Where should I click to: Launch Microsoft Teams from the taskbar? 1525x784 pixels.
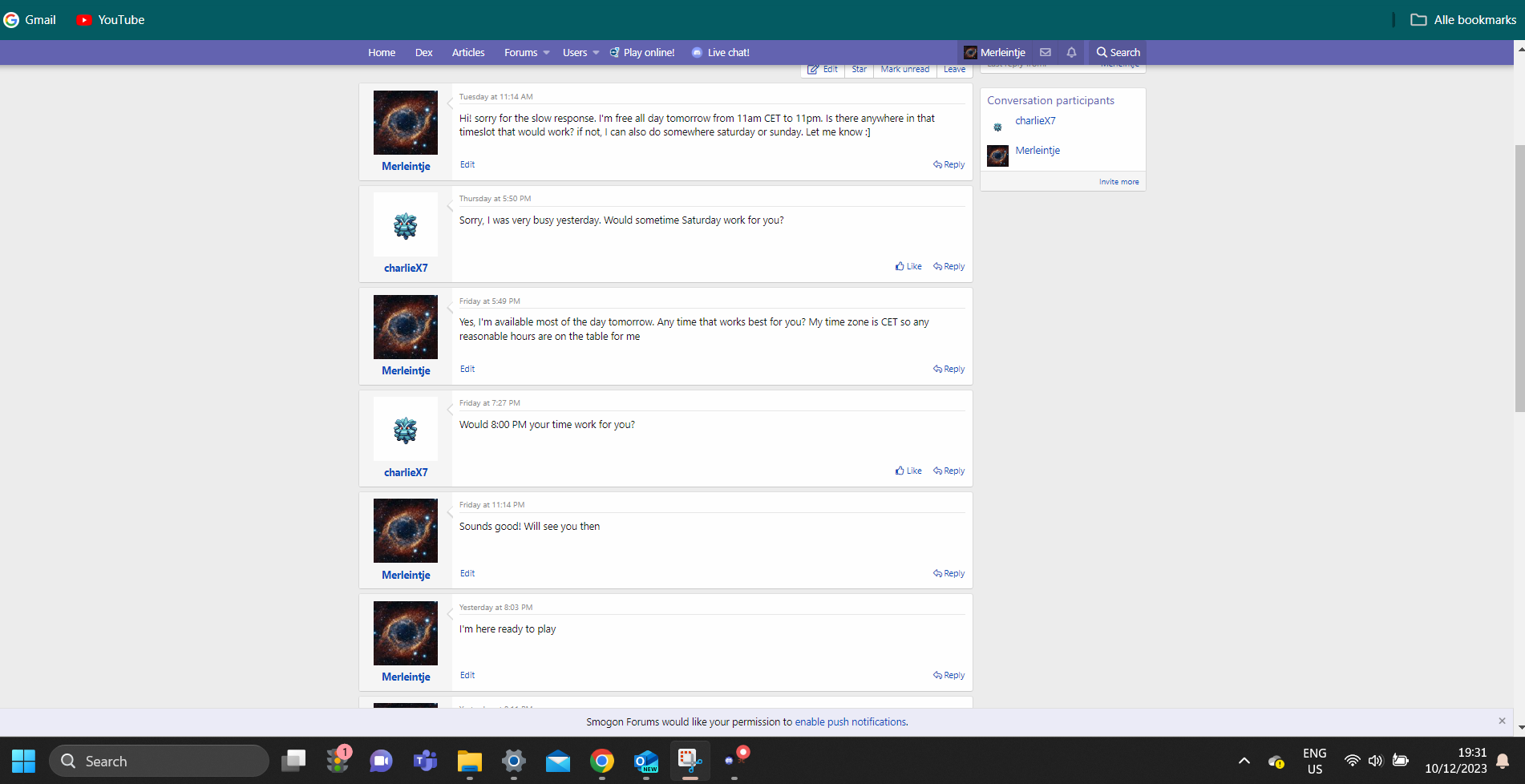(425, 761)
